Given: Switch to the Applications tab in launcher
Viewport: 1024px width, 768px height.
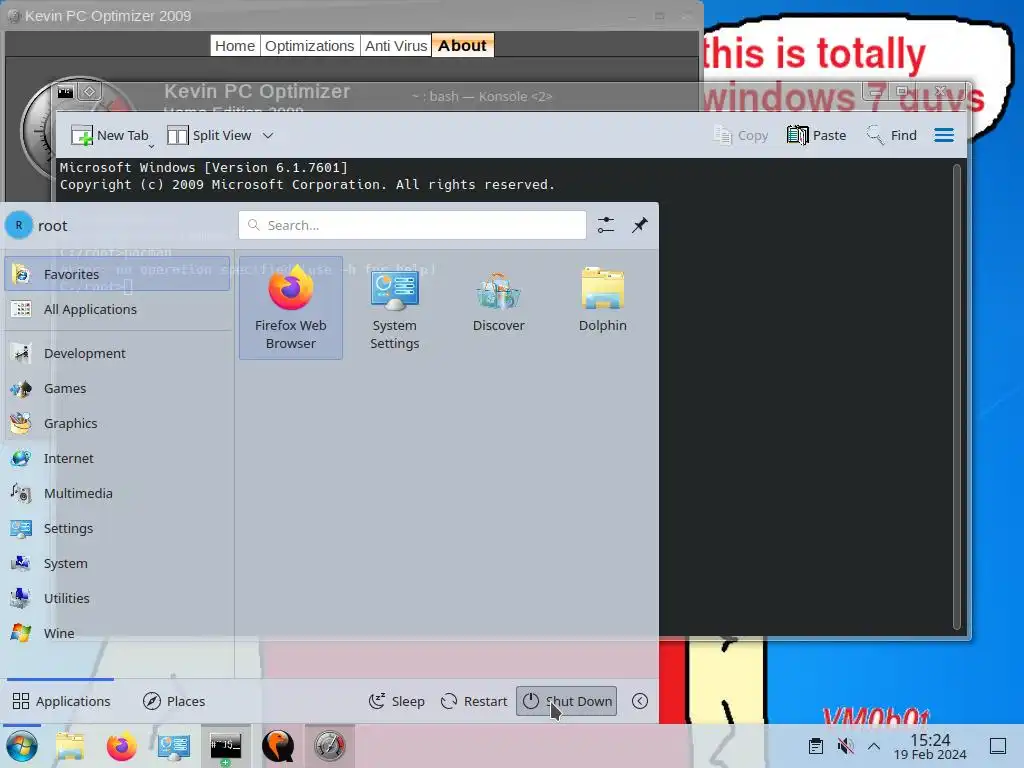Looking at the screenshot, I should [x=61, y=701].
